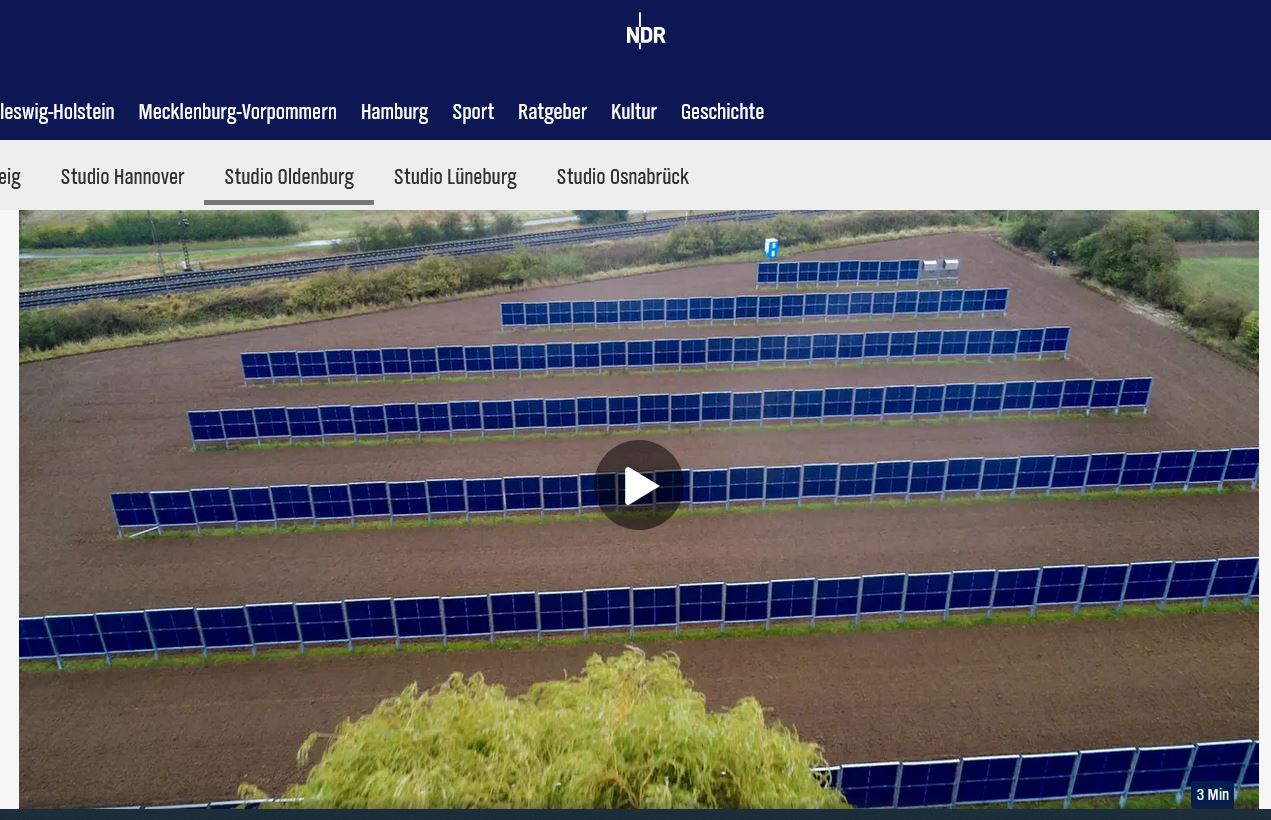Switch to Studio Lüneburg
1271x820 pixels.
[x=455, y=177]
